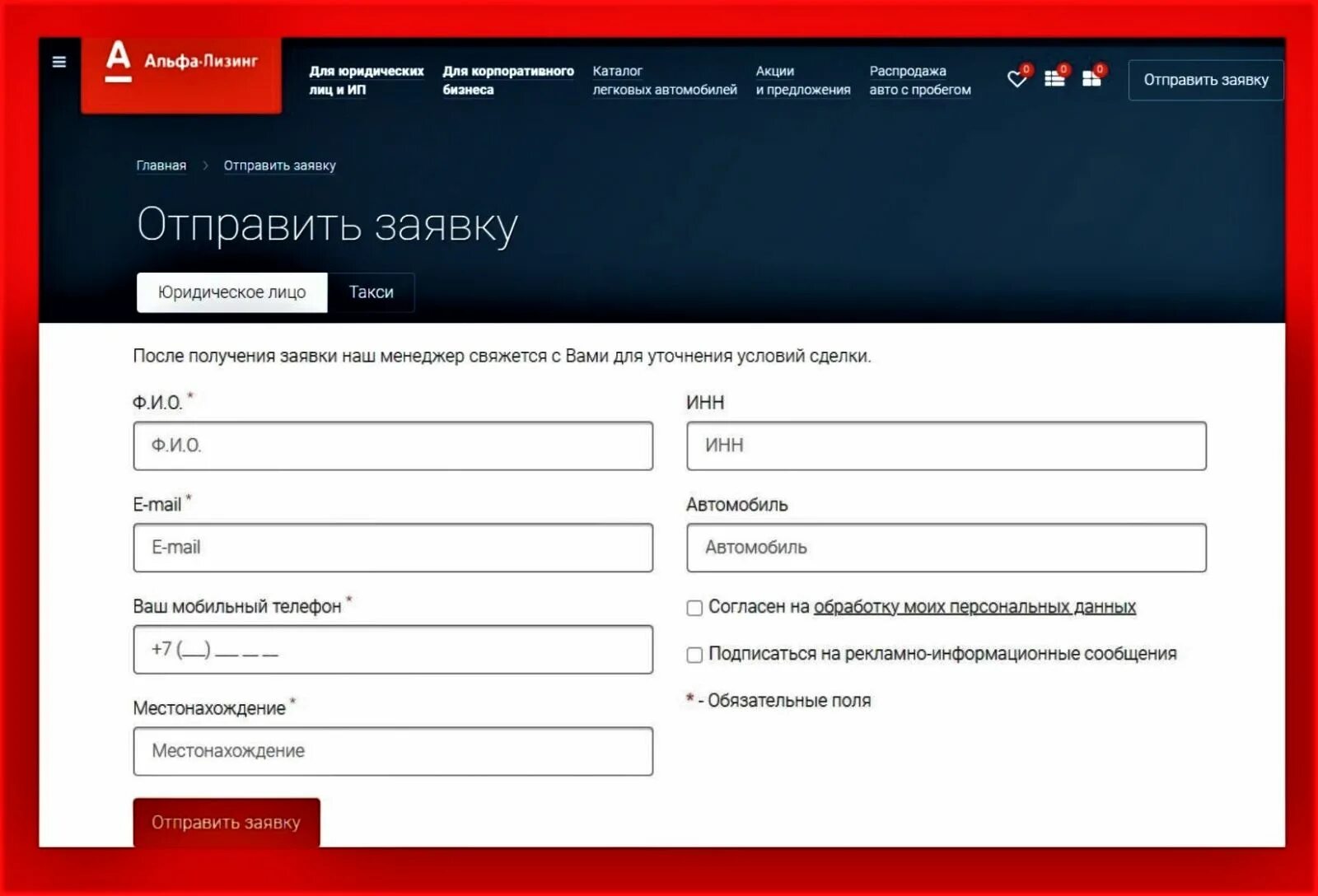Focus the E-mail input field

click(x=393, y=548)
